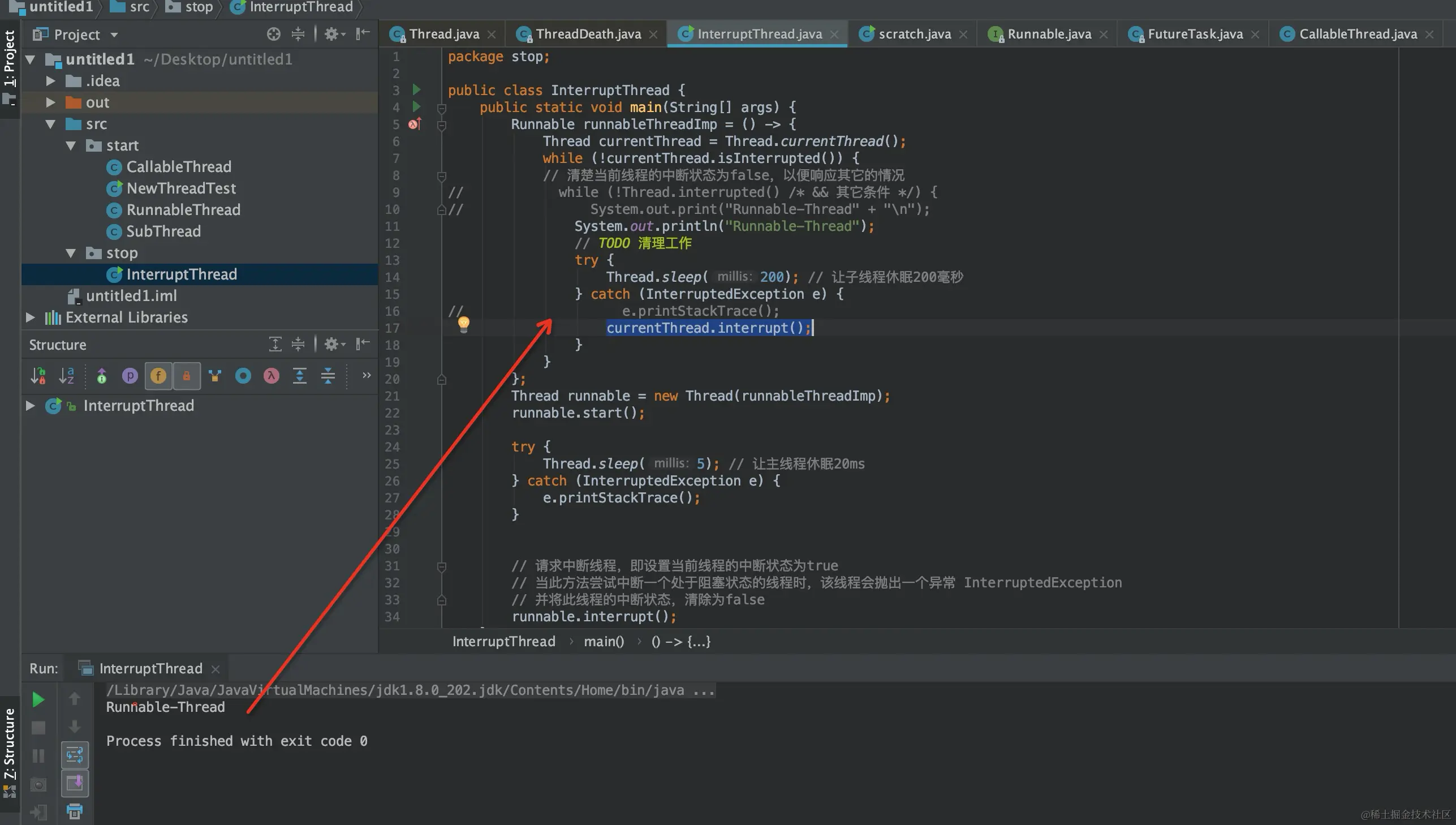Switch to the scratch.java editor tab
This screenshot has width=1456, height=825.
click(x=914, y=34)
